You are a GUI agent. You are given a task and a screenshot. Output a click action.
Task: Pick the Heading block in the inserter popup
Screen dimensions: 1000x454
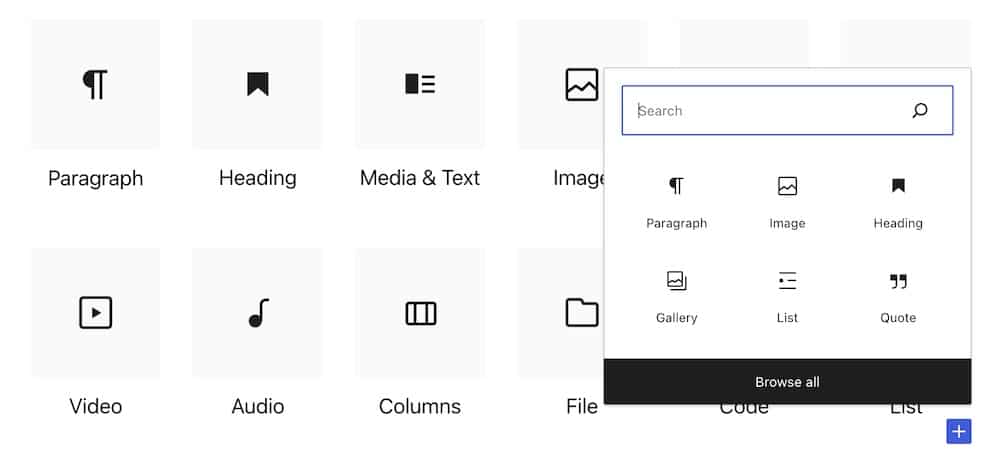[898, 203]
